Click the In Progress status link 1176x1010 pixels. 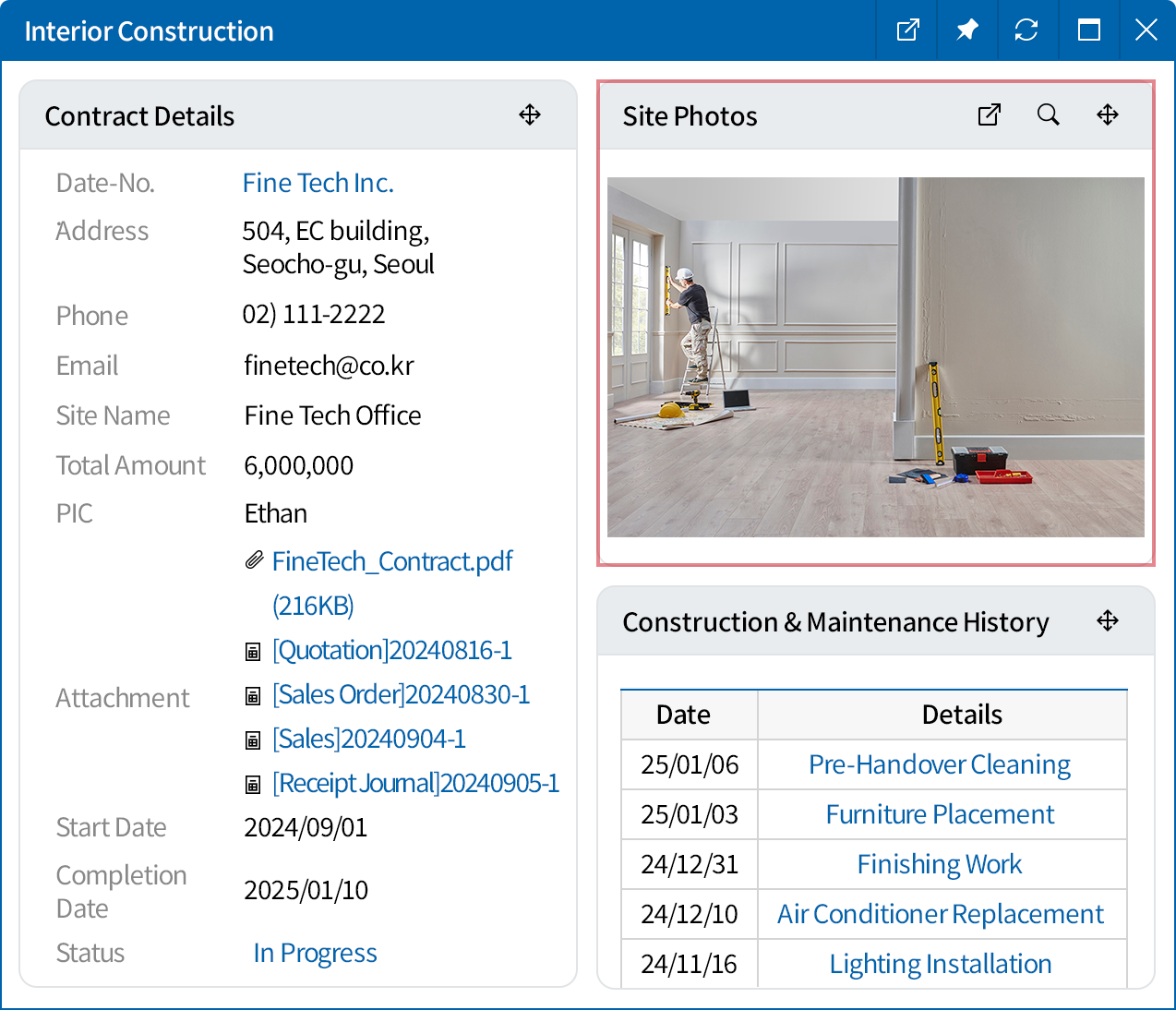tap(315, 953)
